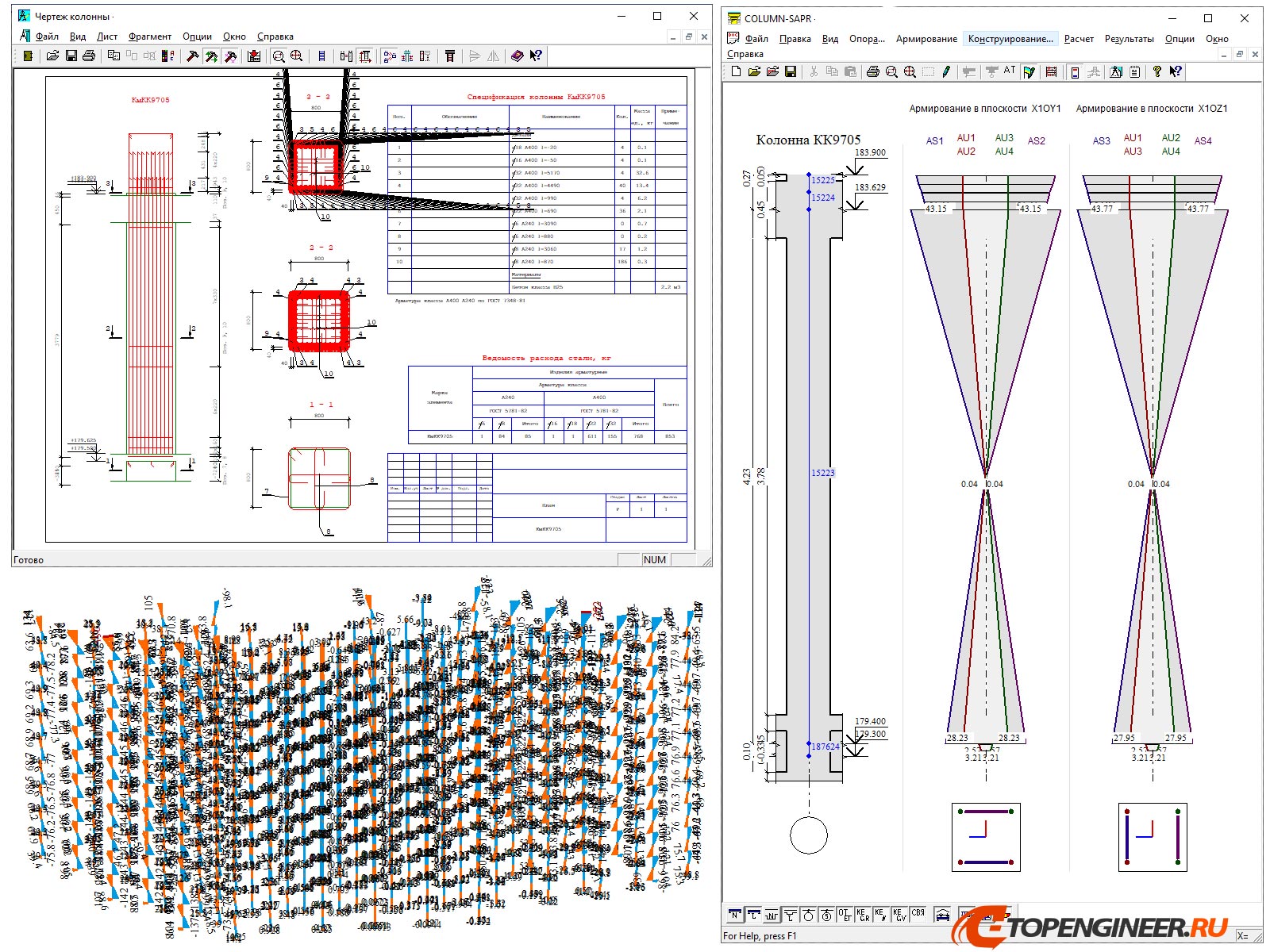Create new file in COLUMN-SAPR toolbar
1270x952 pixels.
pyautogui.click(x=736, y=72)
